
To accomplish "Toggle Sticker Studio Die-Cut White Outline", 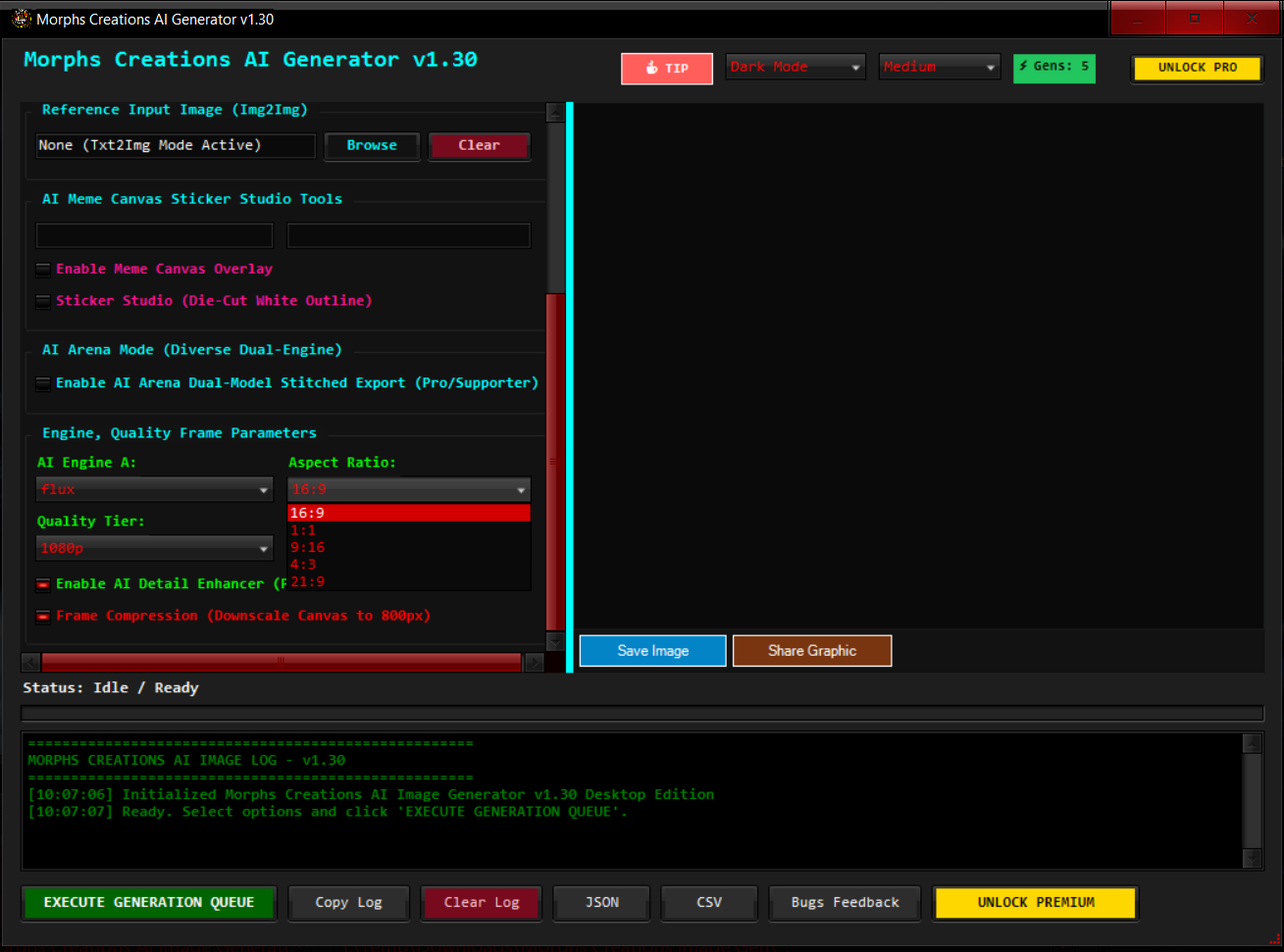I will tap(43, 301).
